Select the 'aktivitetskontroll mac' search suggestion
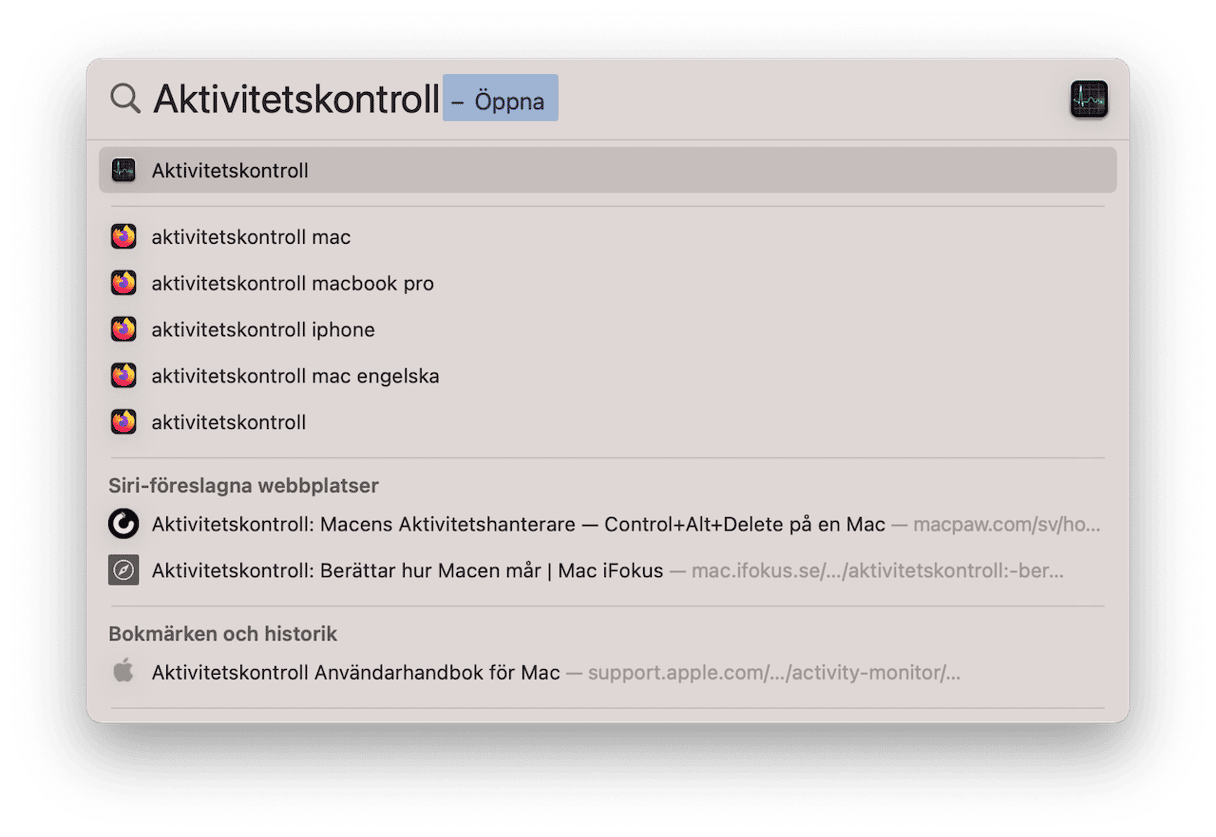The height and width of the screenshot is (837, 1216). click(251, 238)
